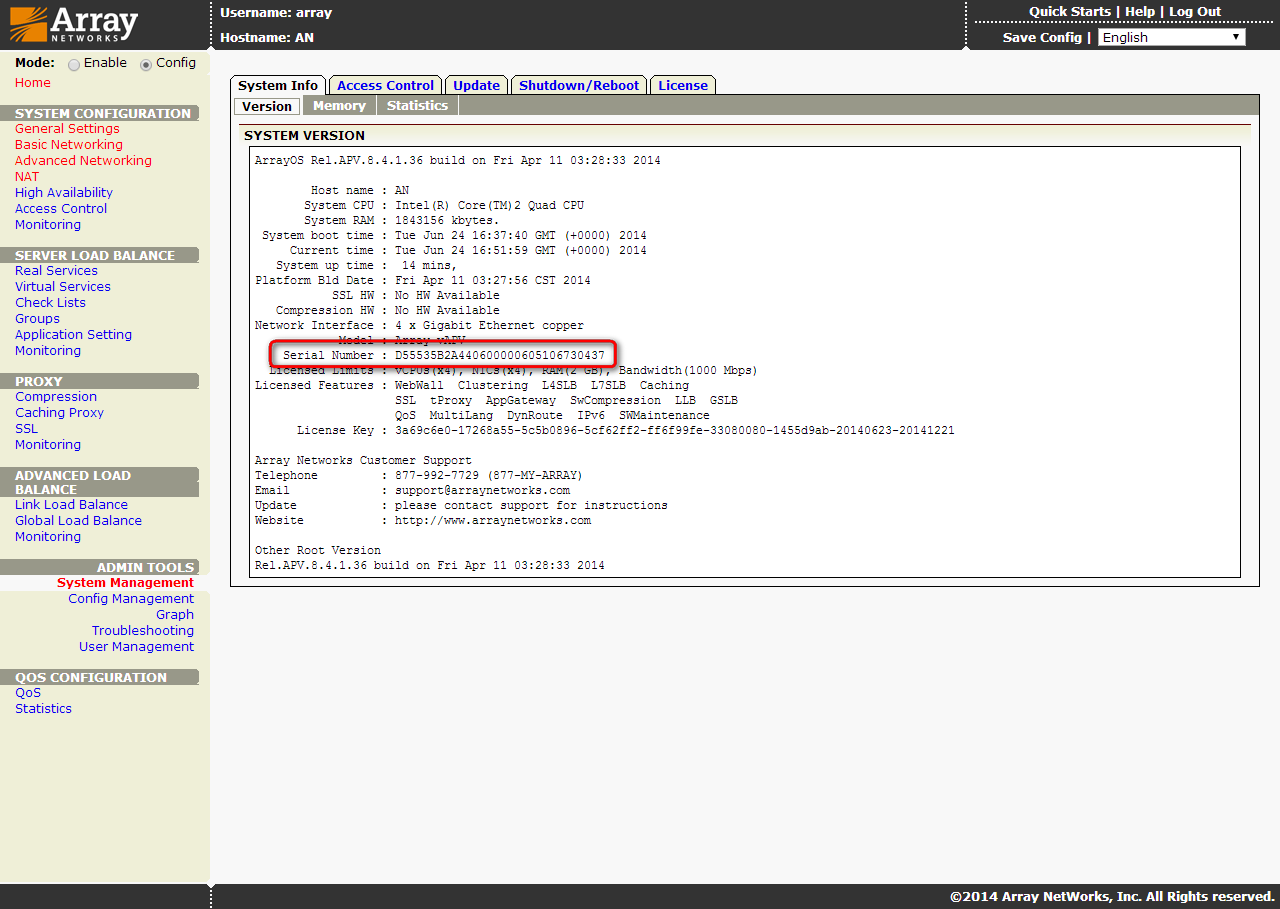Select the Config mode radio button
The image size is (1280, 909).
coord(146,64)
